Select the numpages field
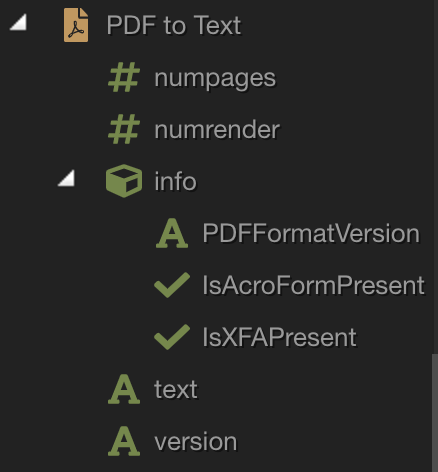 (215, 79)
